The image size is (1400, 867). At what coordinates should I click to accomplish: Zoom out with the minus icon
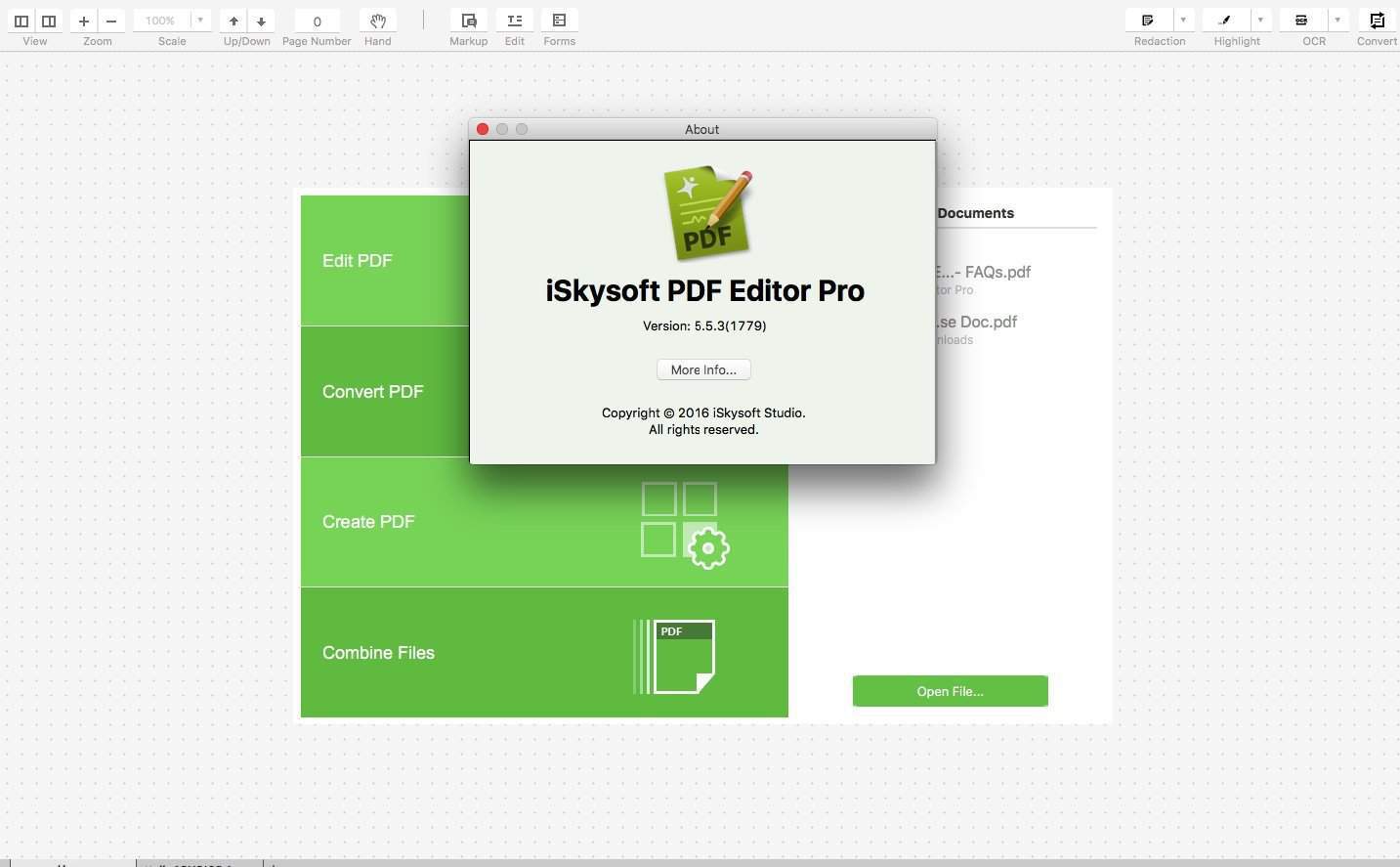111,21
